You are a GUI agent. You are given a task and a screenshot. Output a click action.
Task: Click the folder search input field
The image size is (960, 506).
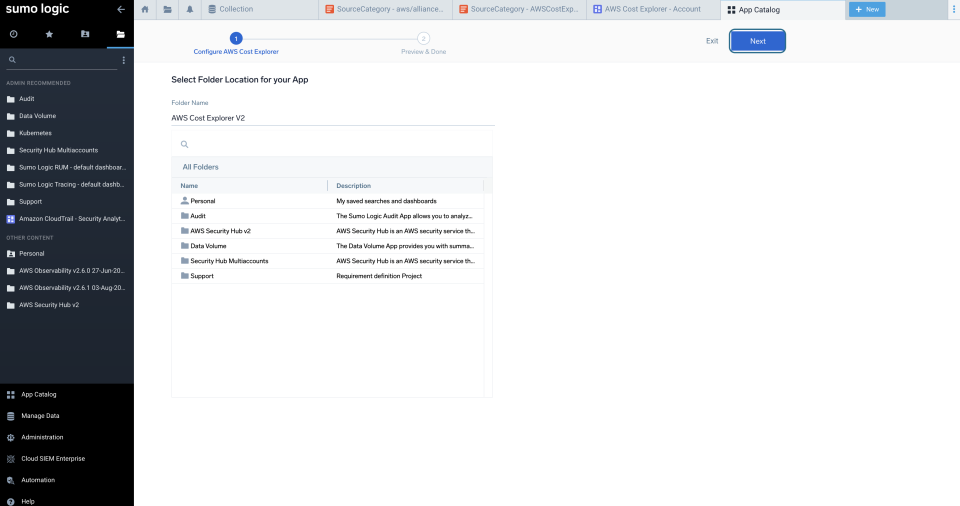tap(332, 145)
